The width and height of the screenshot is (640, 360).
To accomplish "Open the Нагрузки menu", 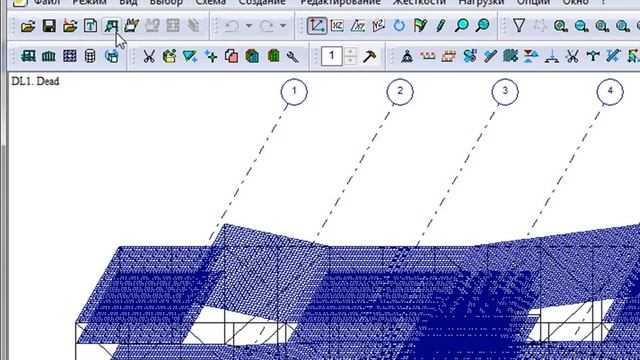I will [481, 2].
